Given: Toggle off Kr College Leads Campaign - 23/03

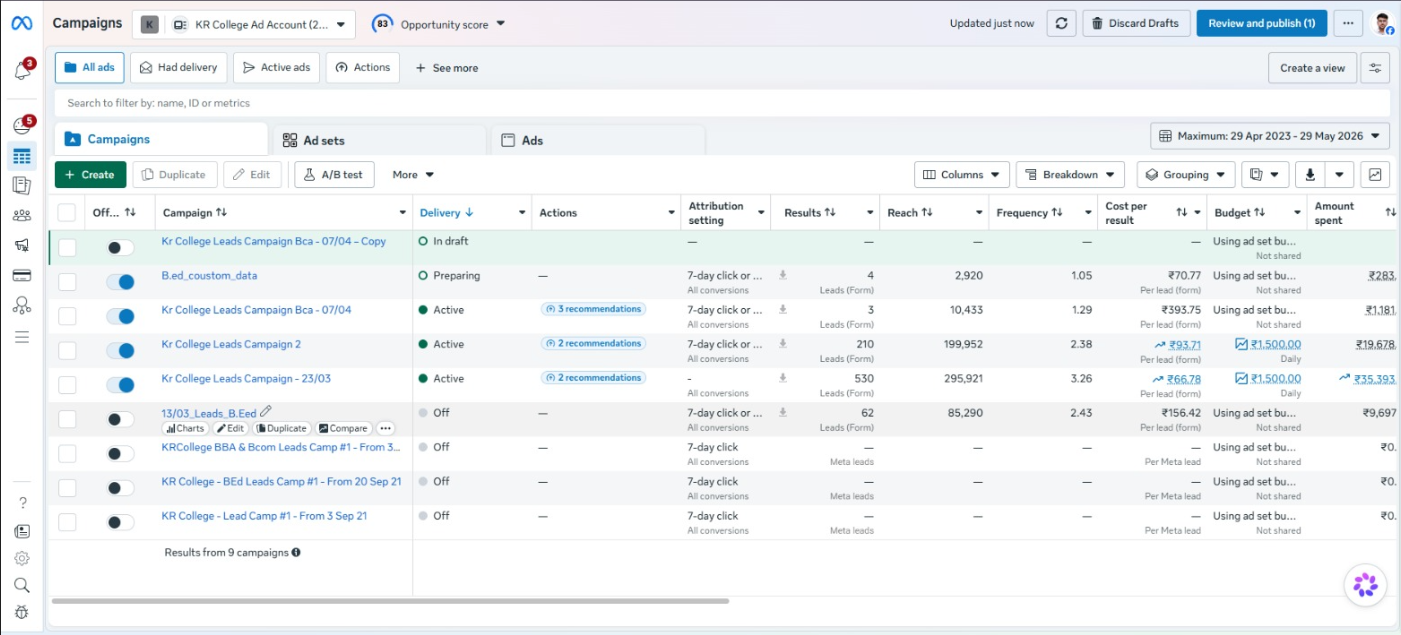Looking at the screenshot, I should click(x=120, y=385).
